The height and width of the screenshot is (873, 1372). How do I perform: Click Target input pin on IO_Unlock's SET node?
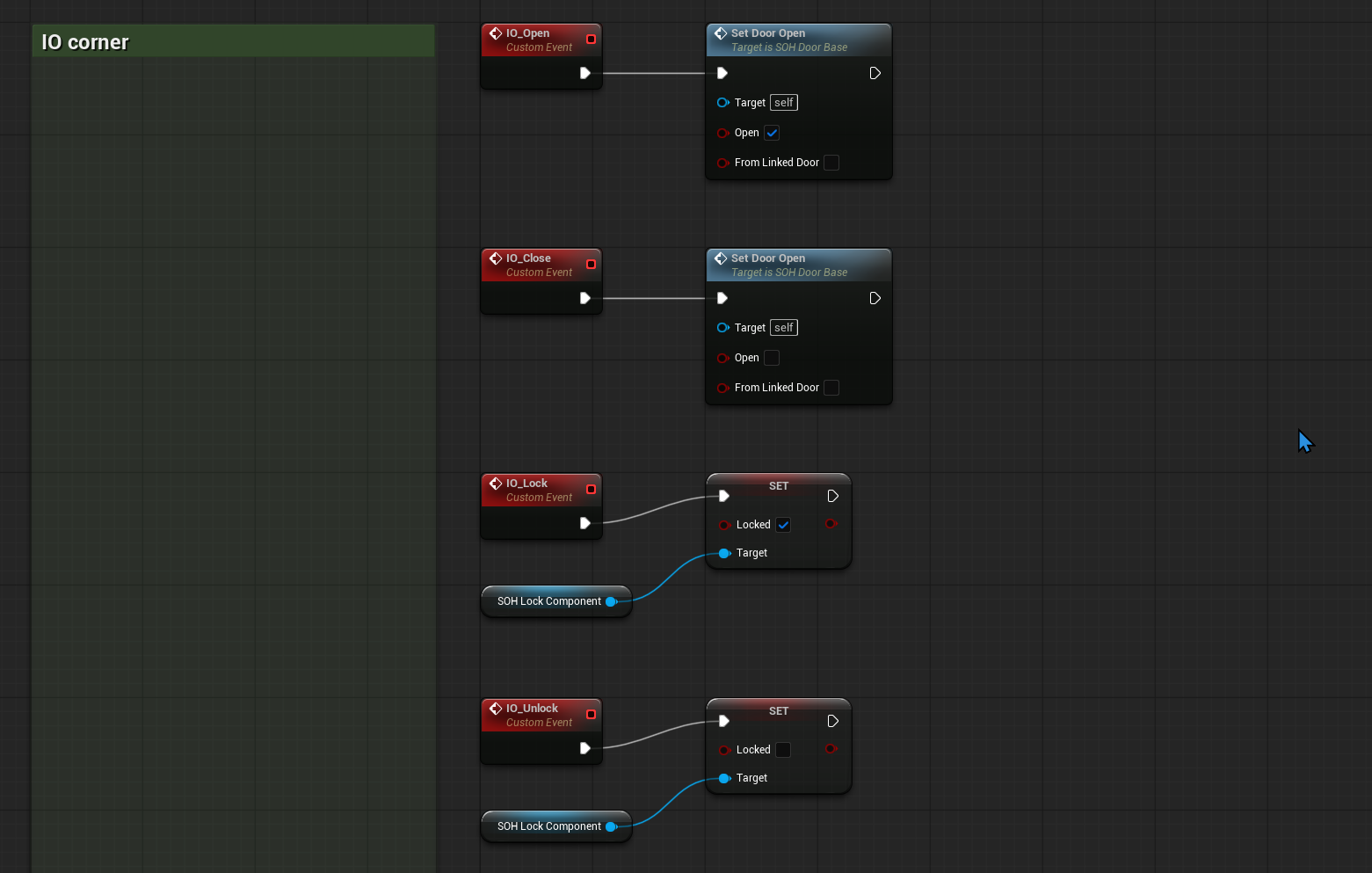pos(723,778)
